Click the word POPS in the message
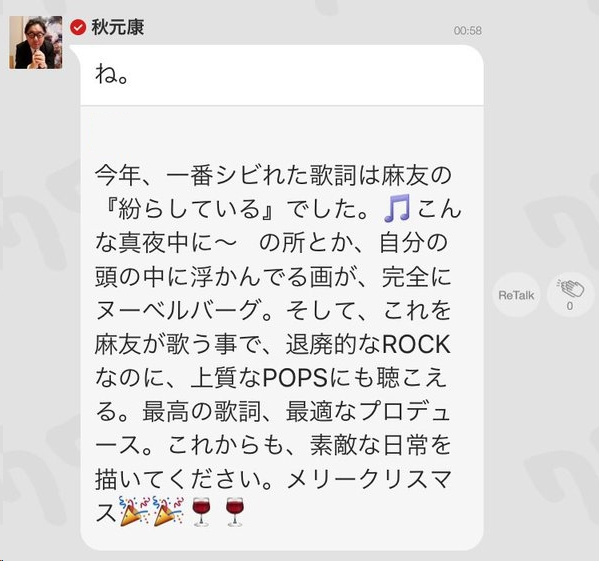Screen dimensions: 599x561 pyautogui.click(x=295, y=378)
